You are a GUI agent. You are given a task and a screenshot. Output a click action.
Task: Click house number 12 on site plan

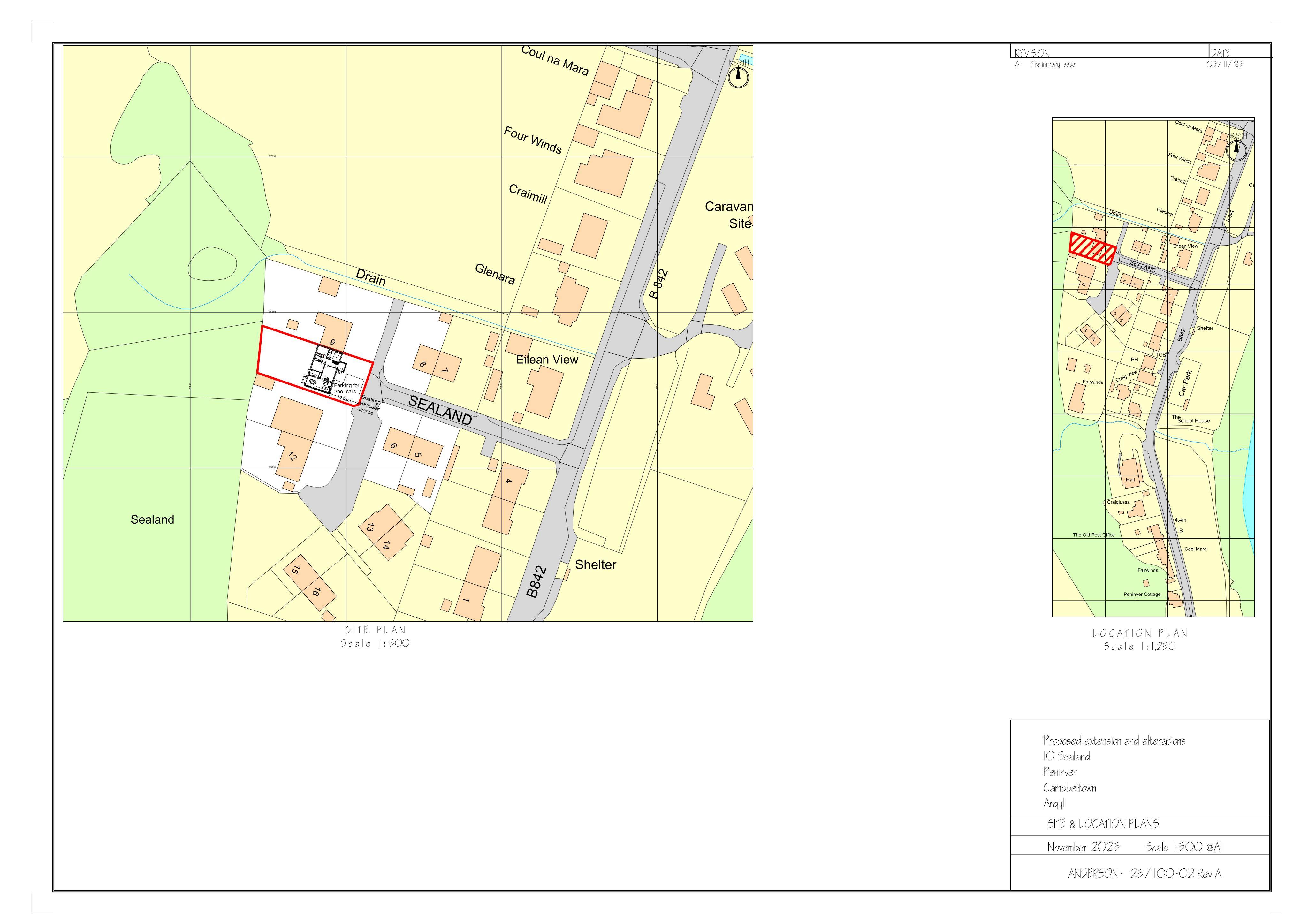pos(292,456)
